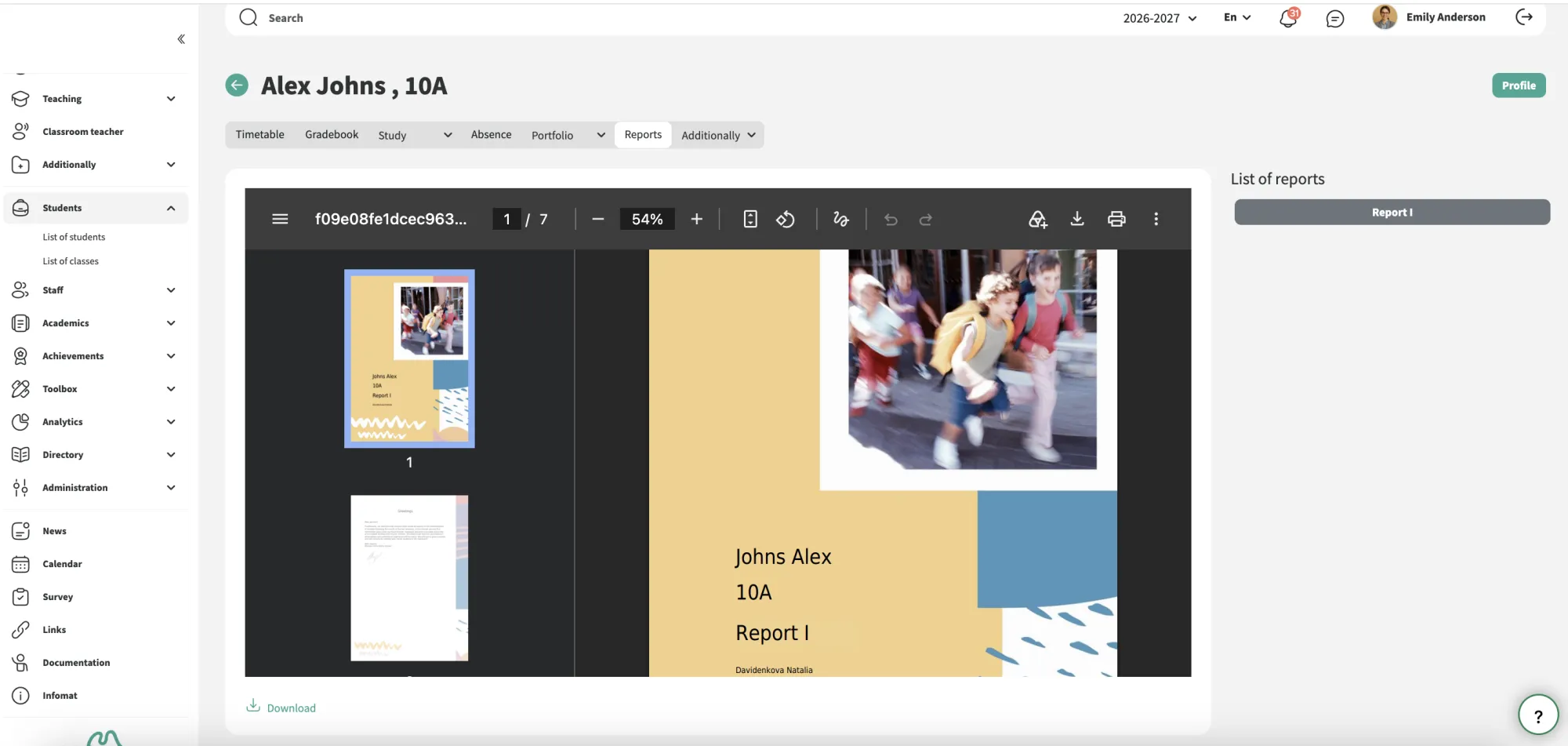Viewport: 1568px width, 746px height.
Task: Click the search magnifier icon
Action: click(249, 17)
